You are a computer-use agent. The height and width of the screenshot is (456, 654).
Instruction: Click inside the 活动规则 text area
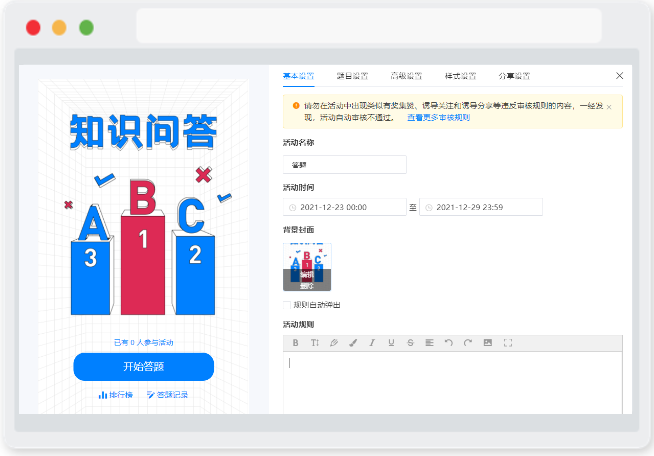(x=453, y=383)
